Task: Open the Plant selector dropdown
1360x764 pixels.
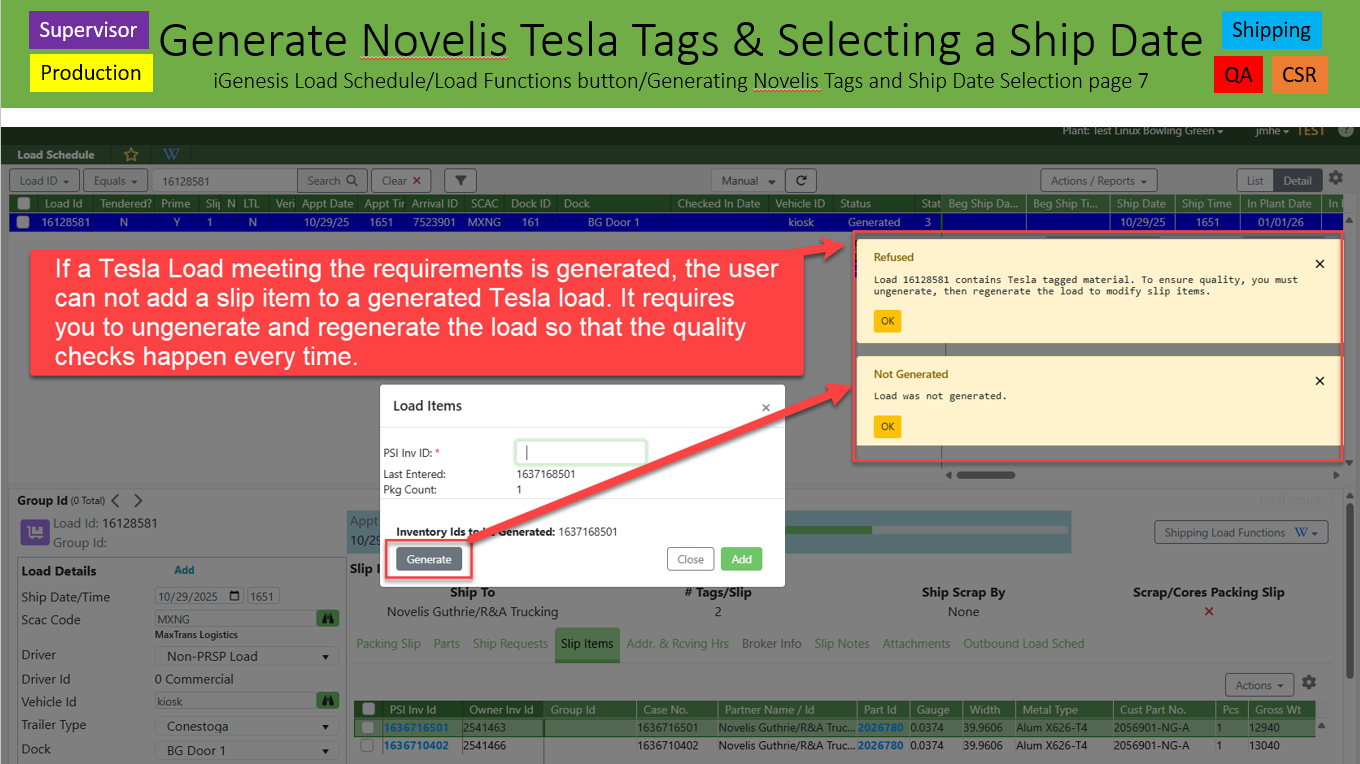Action: click(1144, 131)
